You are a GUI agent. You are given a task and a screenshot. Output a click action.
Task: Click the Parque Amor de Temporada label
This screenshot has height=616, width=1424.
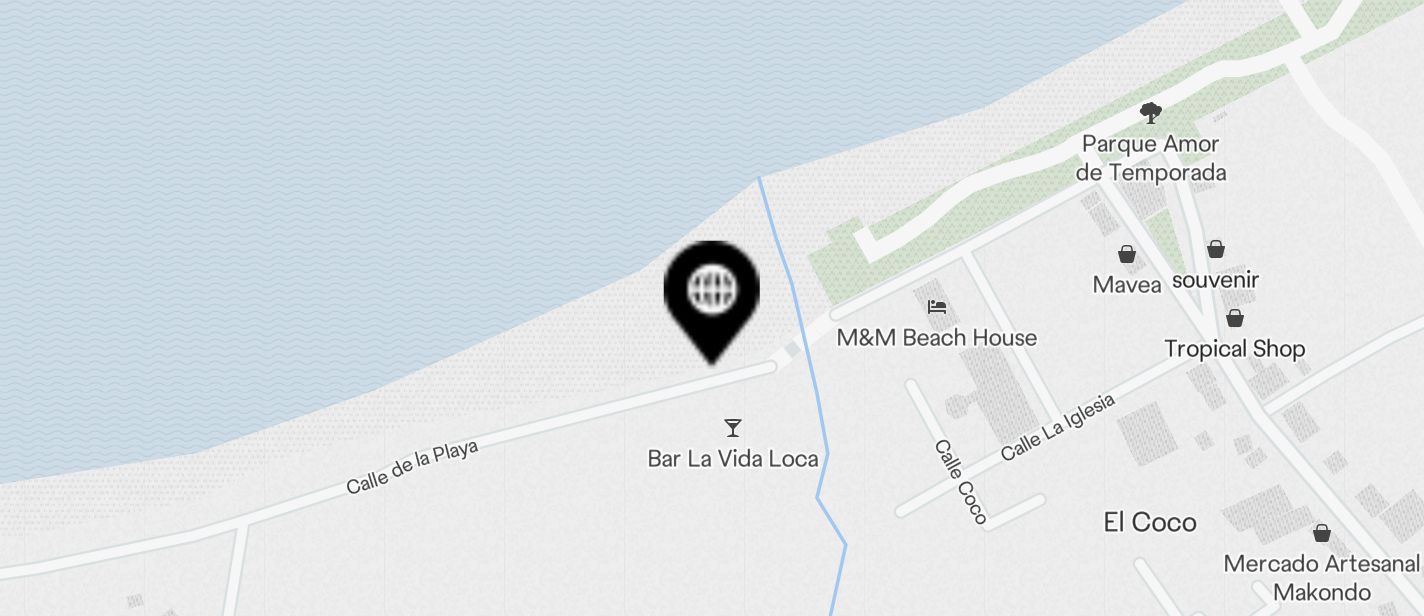(1151, 158)
